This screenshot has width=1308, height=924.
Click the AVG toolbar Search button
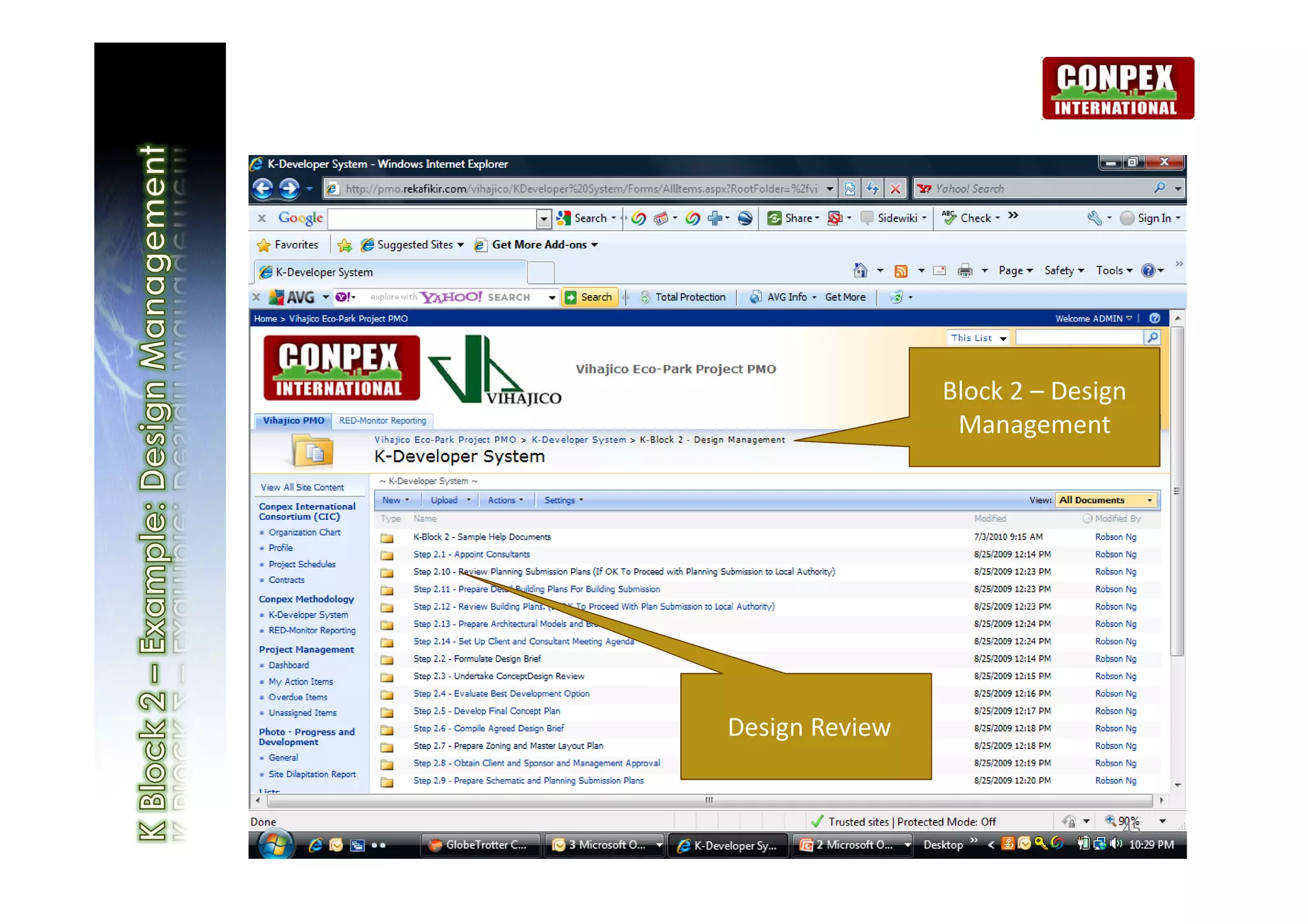click(x=589, y=297)
